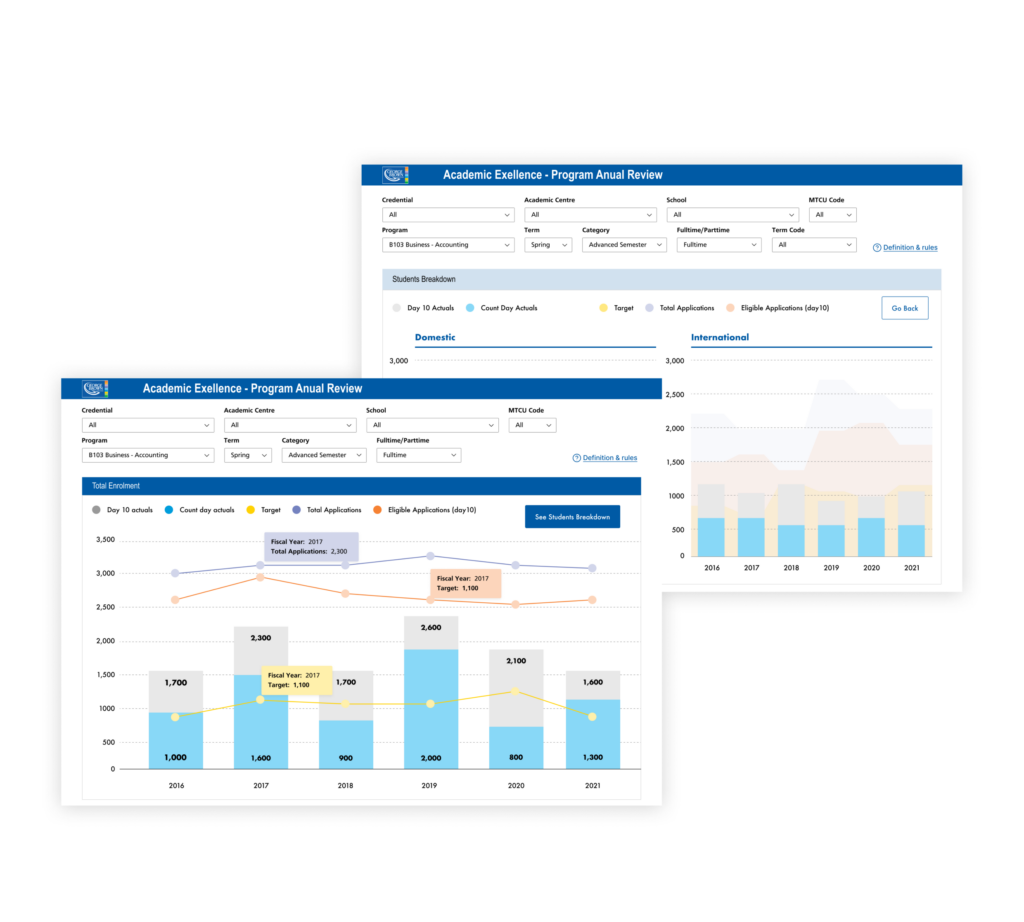Select the International chart heading

(x=719, y=337)
